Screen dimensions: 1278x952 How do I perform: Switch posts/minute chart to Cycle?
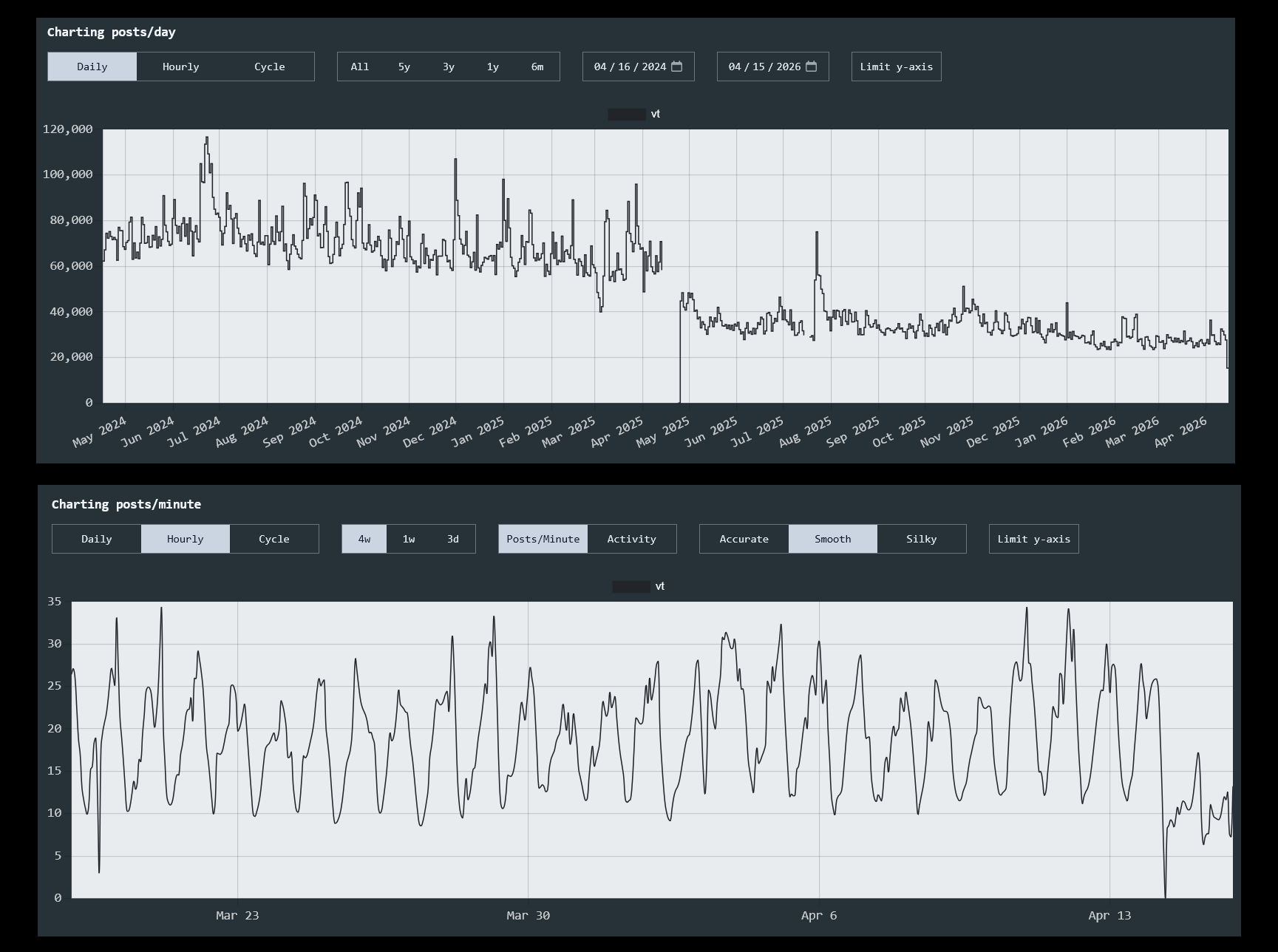[x=274, y=539]
